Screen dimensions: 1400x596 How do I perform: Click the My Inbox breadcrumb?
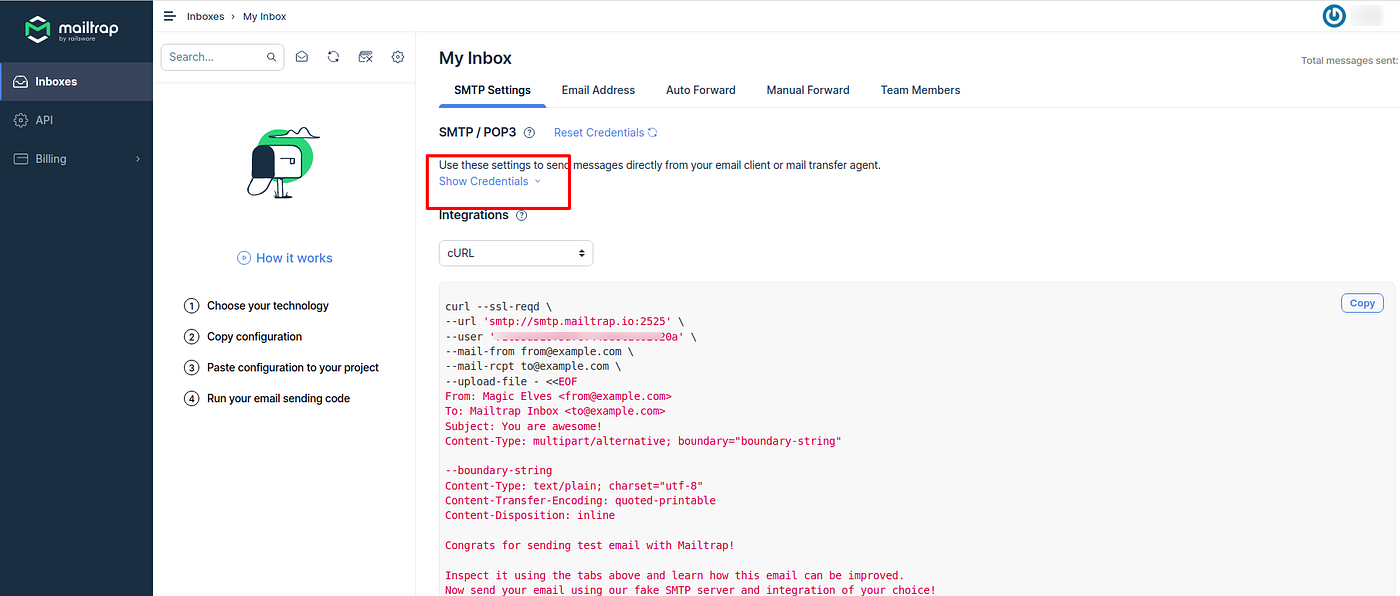tap(265, 17)
